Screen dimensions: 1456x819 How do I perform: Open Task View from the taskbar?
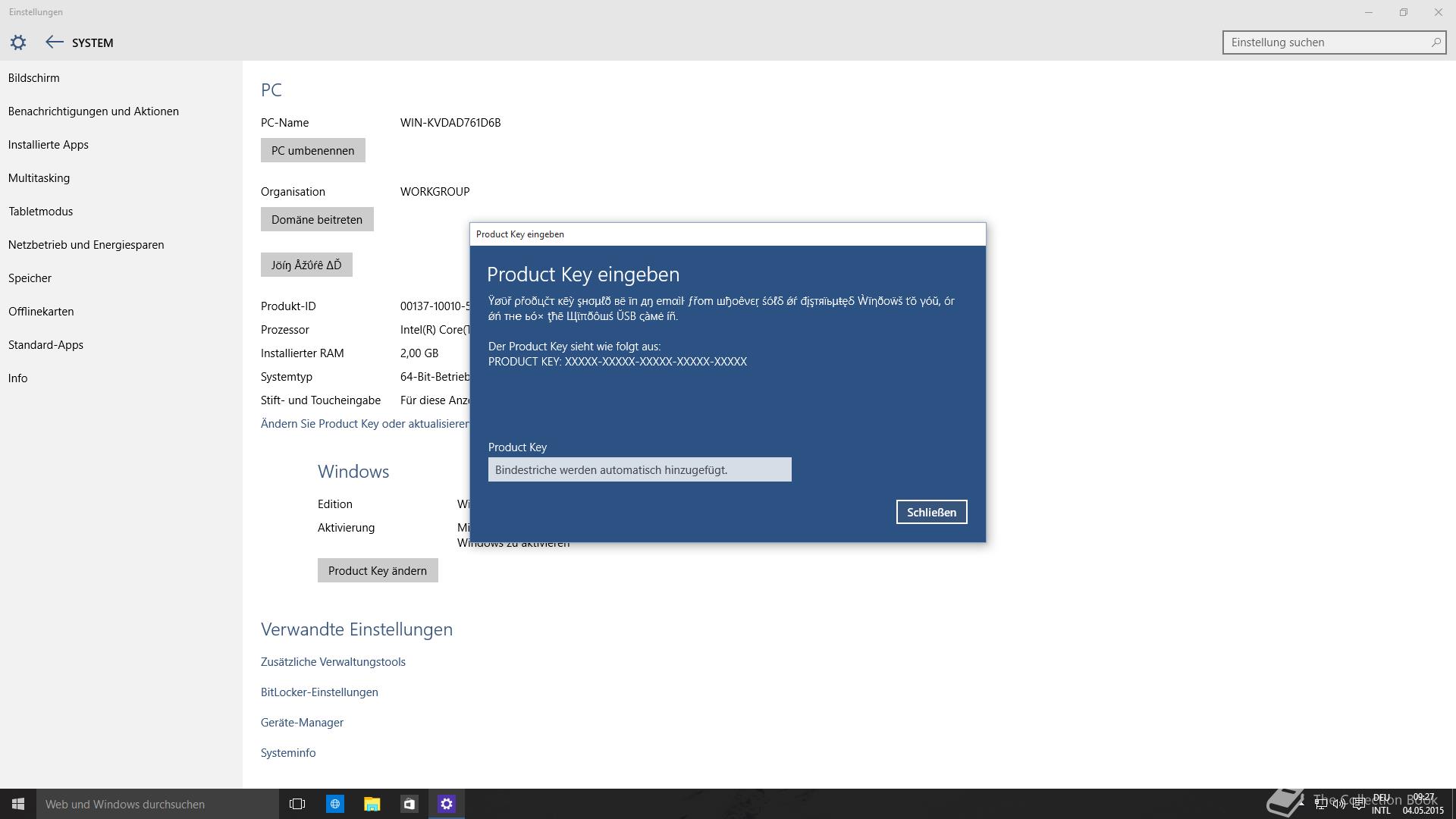point(297,804)
